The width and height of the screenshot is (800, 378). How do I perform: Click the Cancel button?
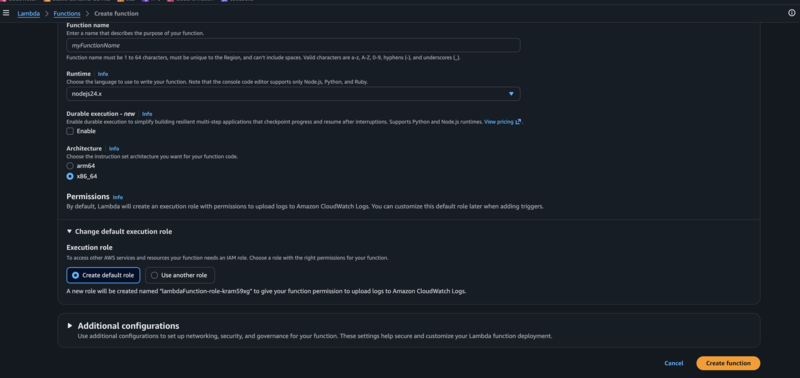pyautogui.click(x=673, y=363)
